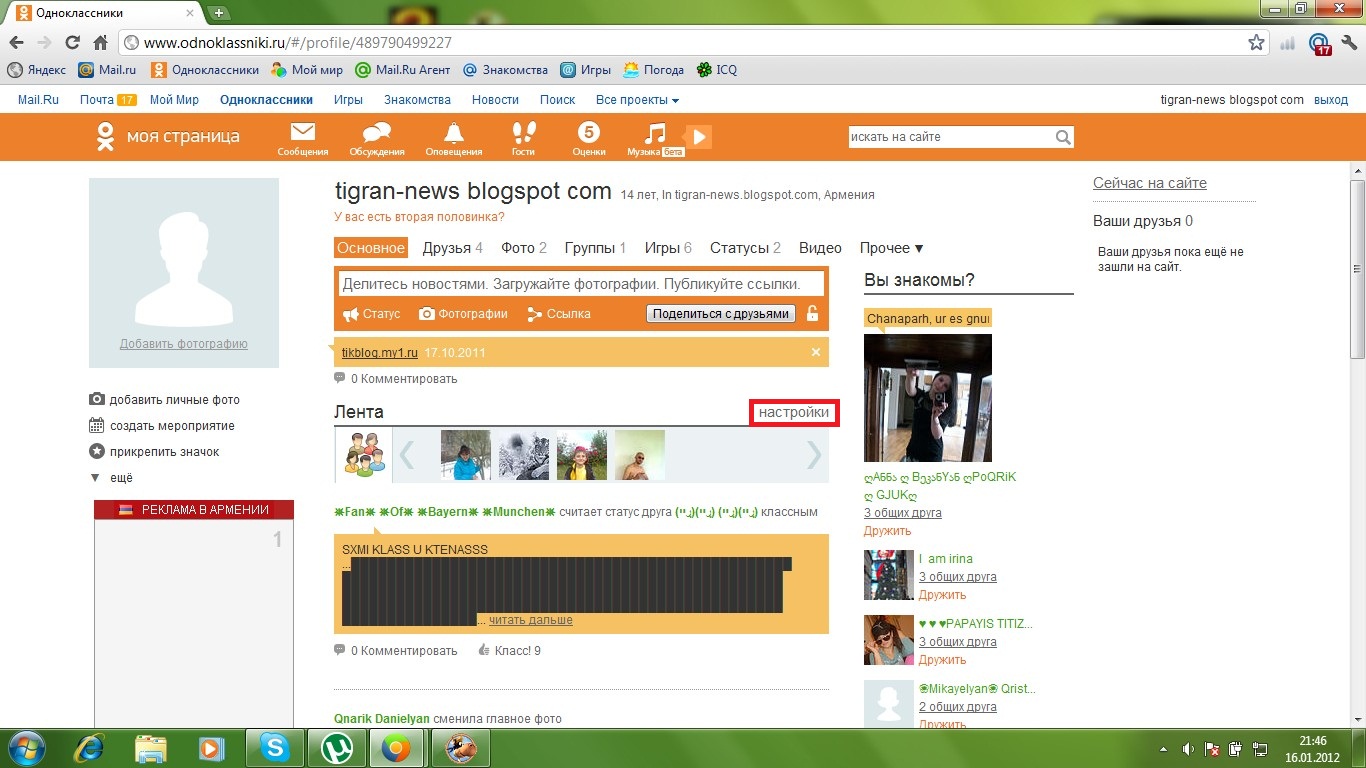Open uTorrent from the taskbar
Viewport: 1366px width, 768px height.
[x=336, y=748]
